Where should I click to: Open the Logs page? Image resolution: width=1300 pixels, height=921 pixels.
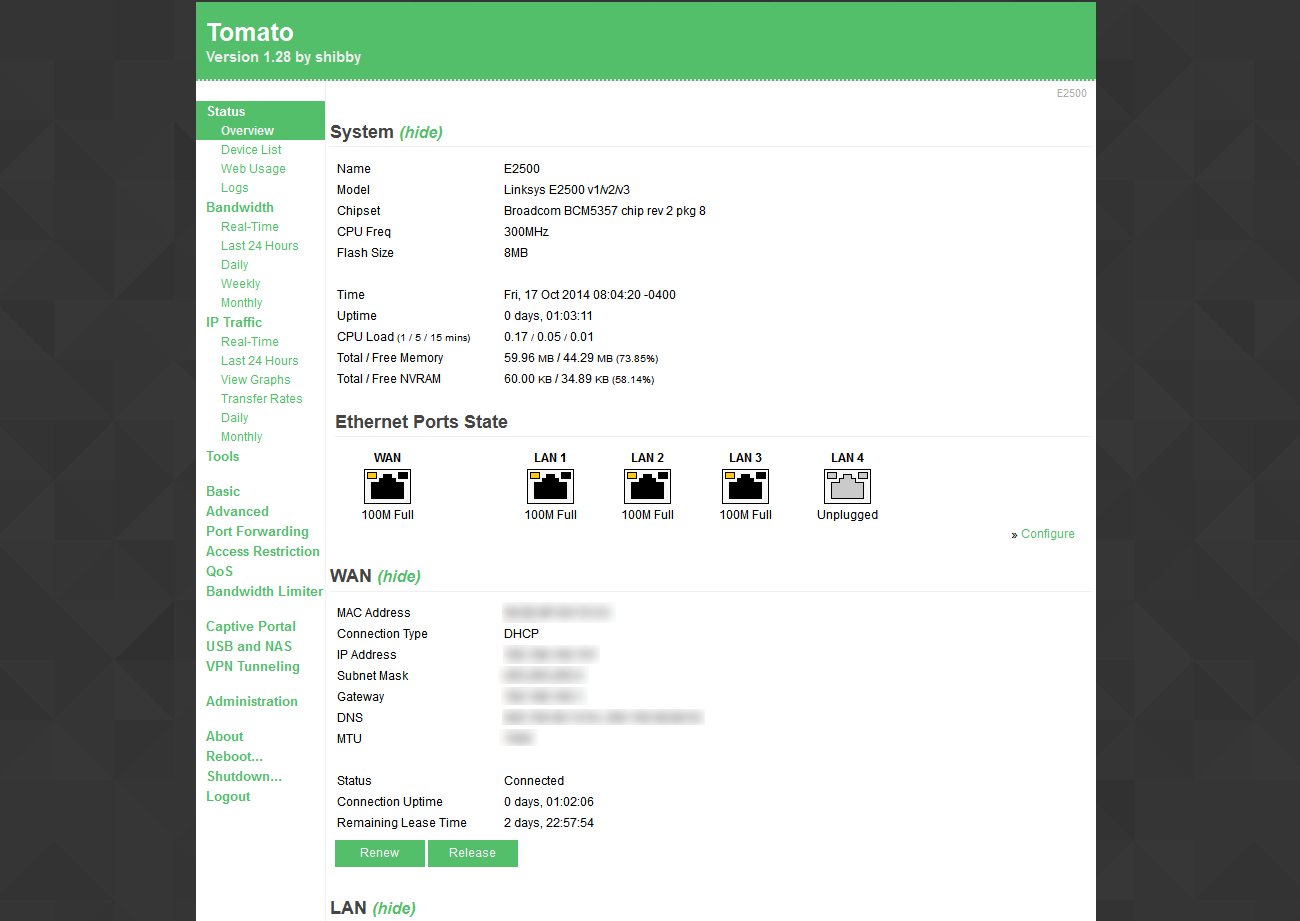tap(235, 188)
